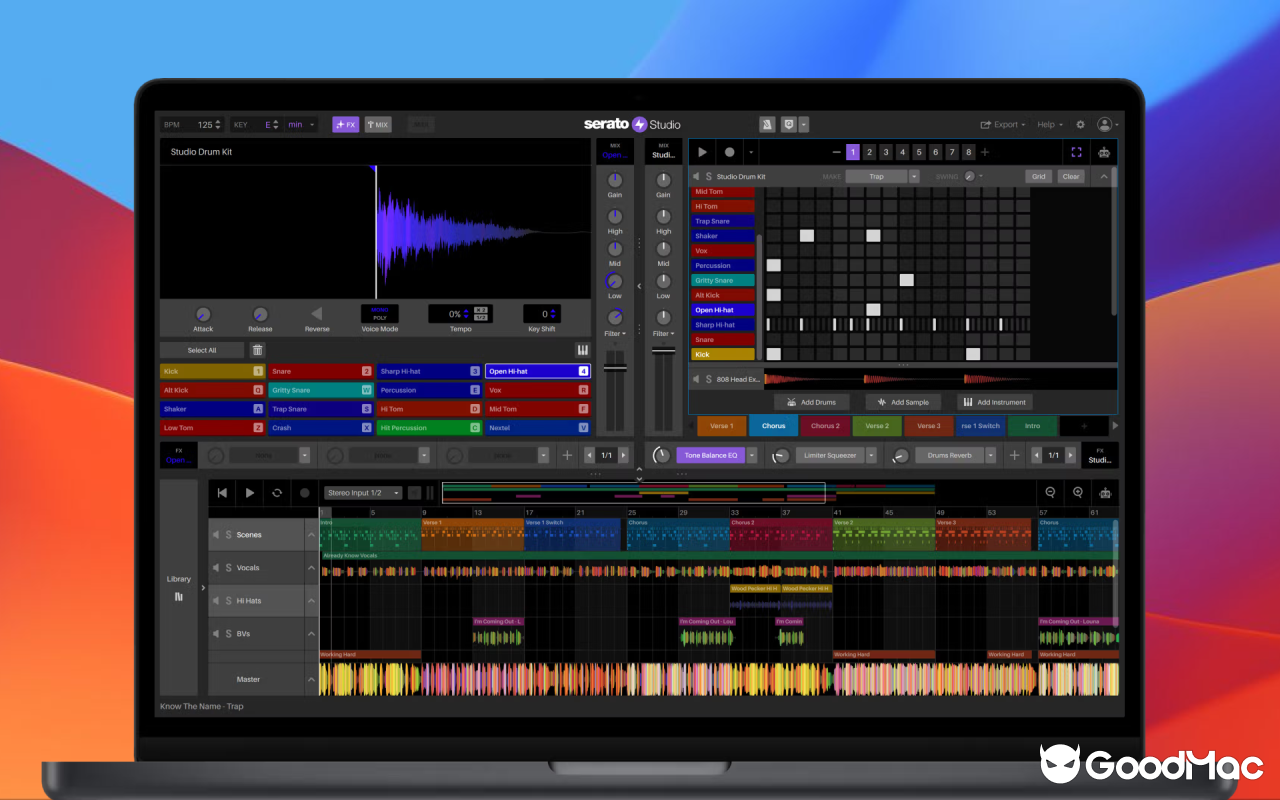Click the Reverse sample icon
This screenshot has height=800, width=1280.
point(316,314)
